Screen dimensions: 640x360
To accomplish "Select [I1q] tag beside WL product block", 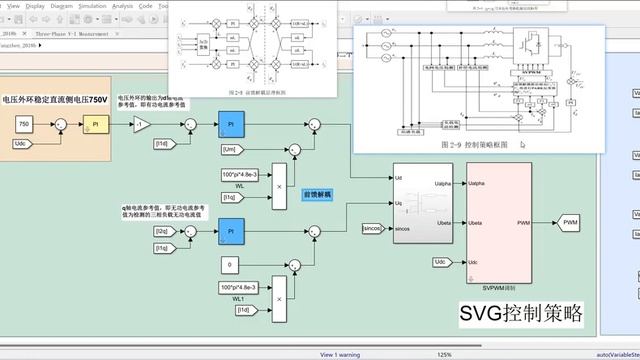I will coord(233,198).
